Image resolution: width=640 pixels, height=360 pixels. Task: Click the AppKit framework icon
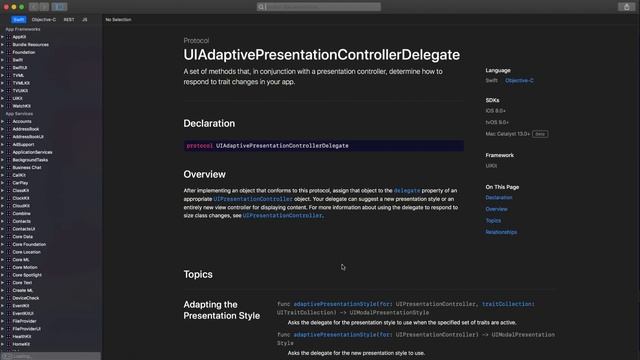(9, 37)
